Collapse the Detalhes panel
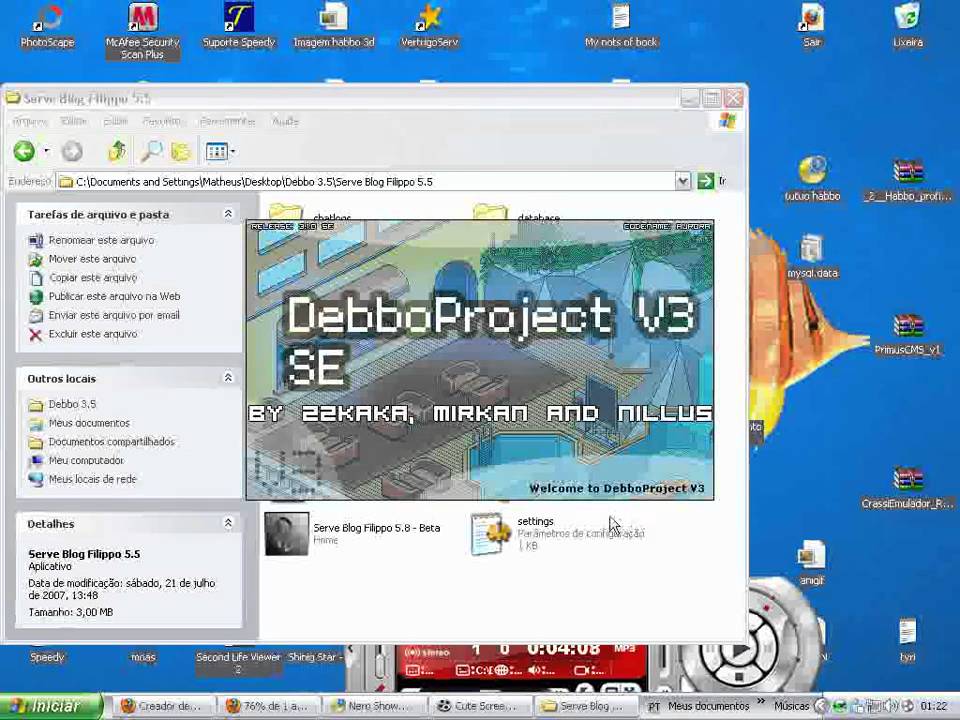This screenshot has width=960, height=720. 228,523
